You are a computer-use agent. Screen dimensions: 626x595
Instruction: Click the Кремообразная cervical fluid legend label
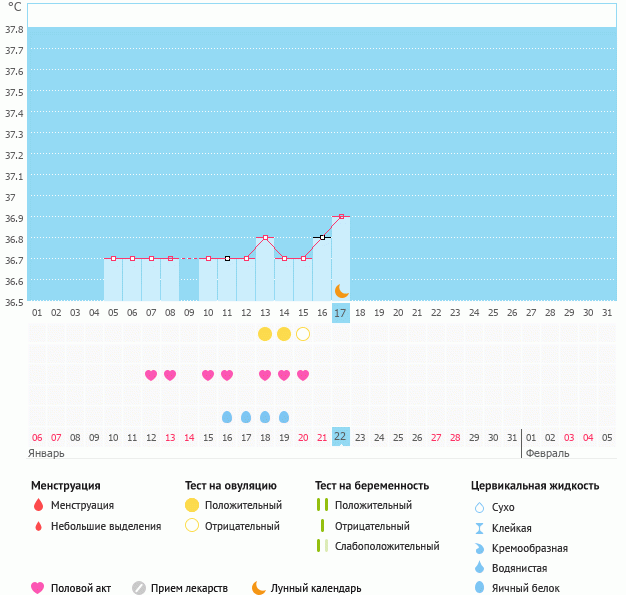point(531,548)
